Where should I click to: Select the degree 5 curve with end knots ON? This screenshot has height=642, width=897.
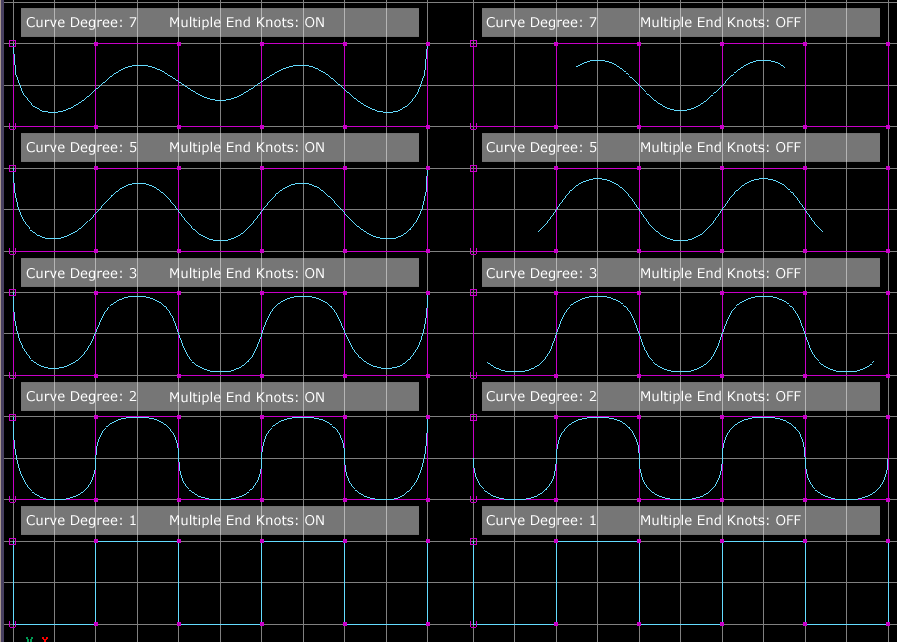point(137,185)
